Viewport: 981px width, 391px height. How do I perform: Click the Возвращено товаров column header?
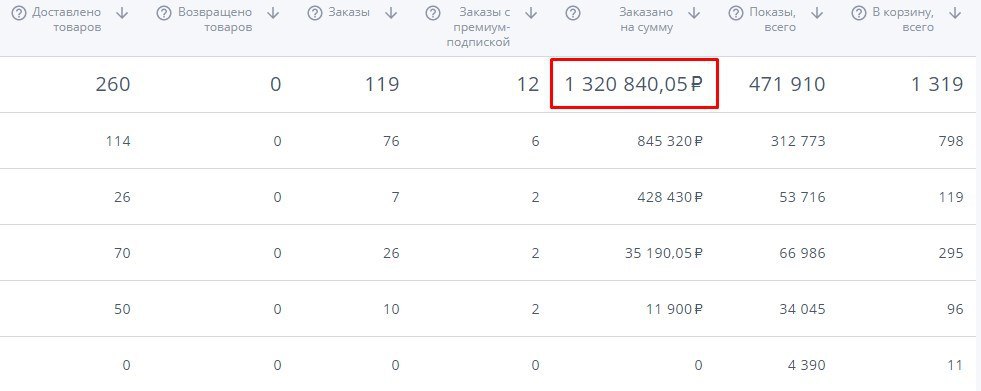215,20
